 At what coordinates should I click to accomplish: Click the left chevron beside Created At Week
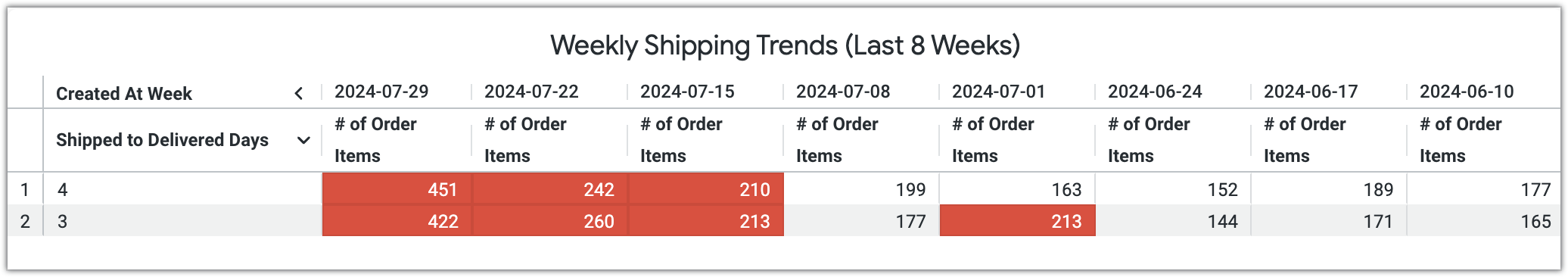pyautogui.click(x=299, y=93)
